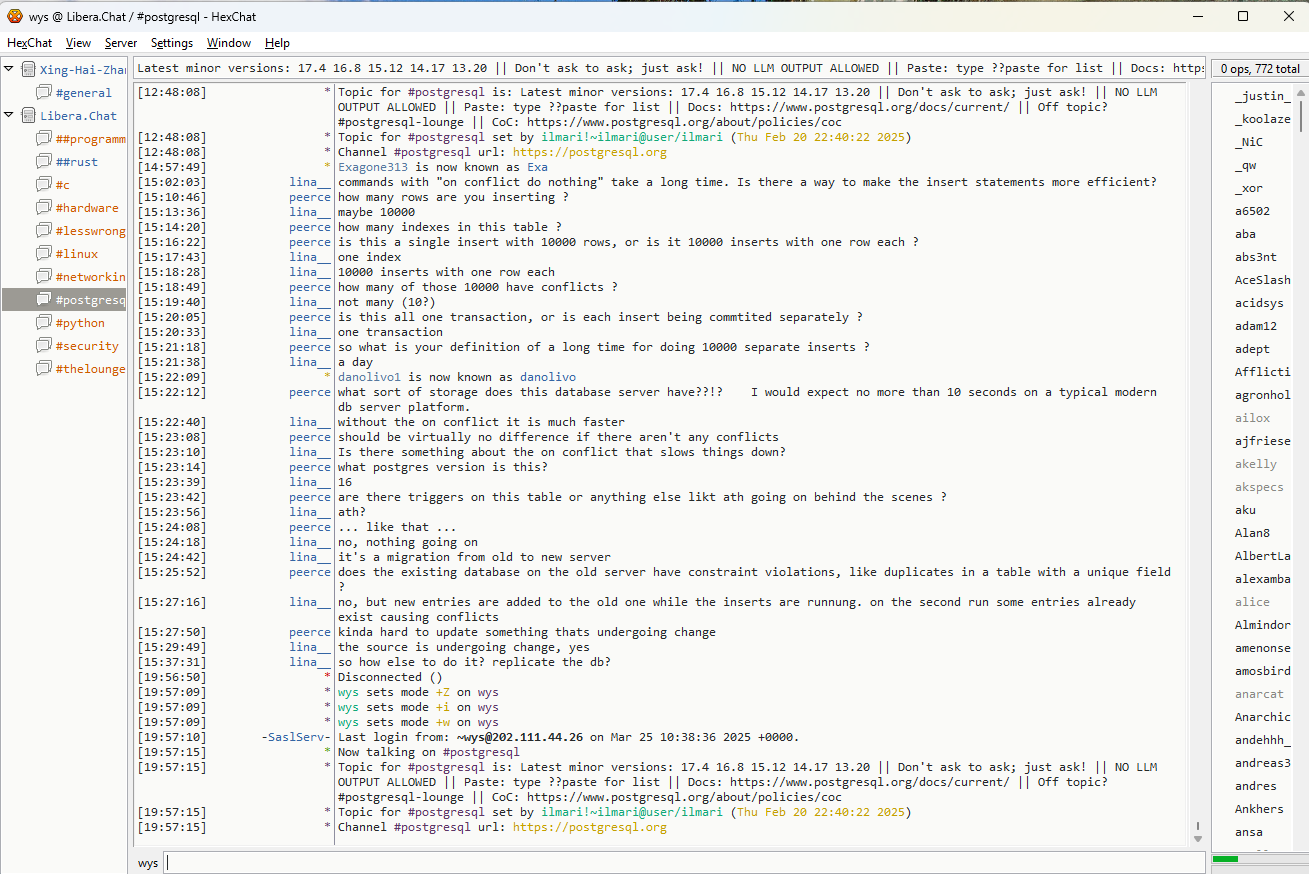1309x874 pixels.
Task: Click the Libera.Chat server network icon
Action: (x=28, y=116)
